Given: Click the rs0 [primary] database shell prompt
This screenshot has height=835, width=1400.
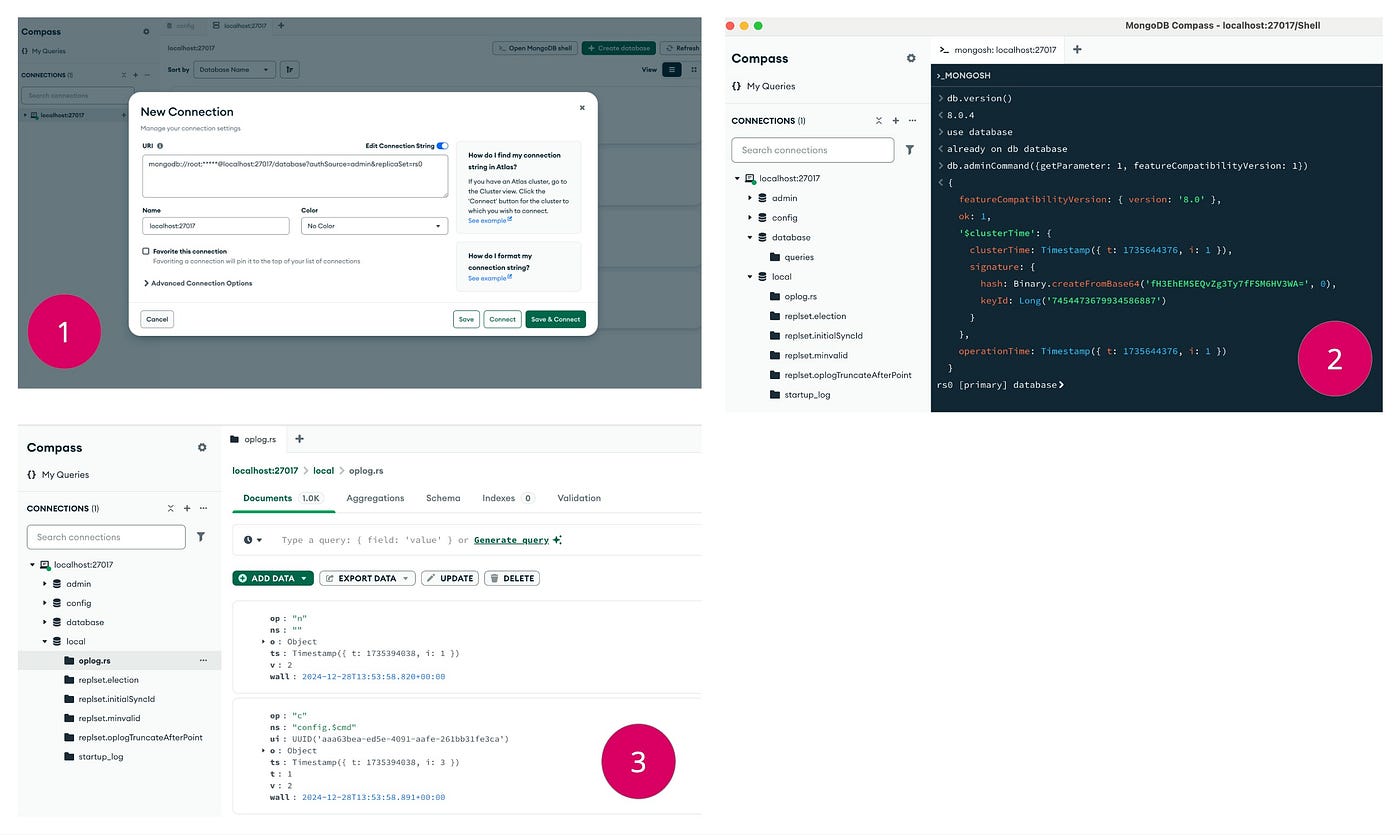Looking at the screenshot, I should pyautogui.click(x=1000, y=384).
